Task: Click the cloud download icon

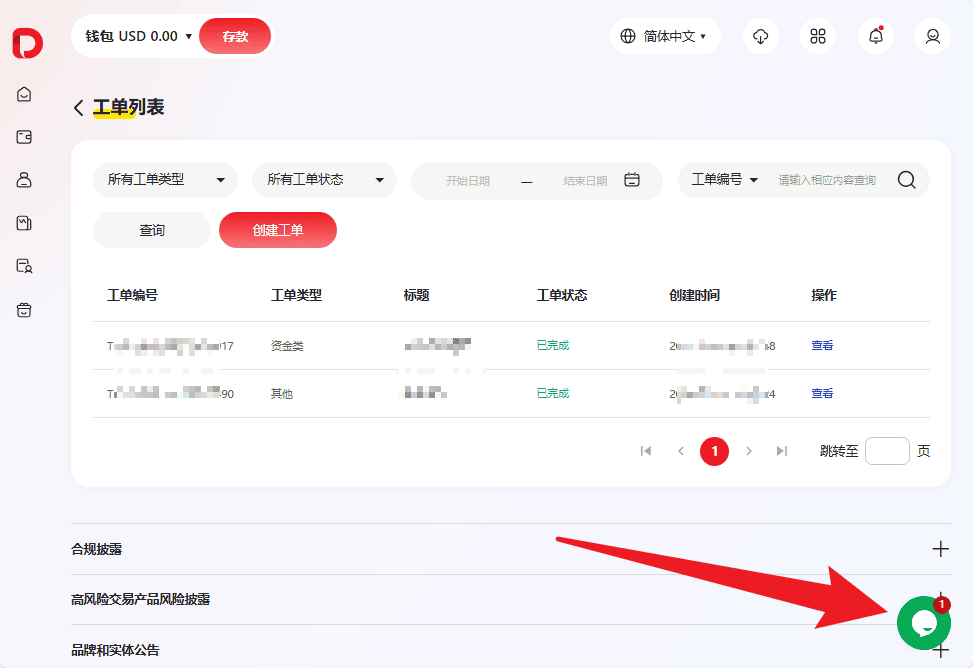Action: click(760, 36)
